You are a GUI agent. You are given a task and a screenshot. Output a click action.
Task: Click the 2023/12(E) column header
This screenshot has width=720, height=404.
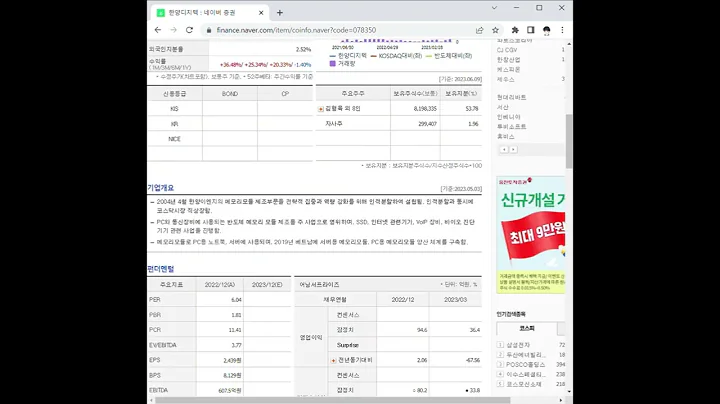click(x=267, y=285)
